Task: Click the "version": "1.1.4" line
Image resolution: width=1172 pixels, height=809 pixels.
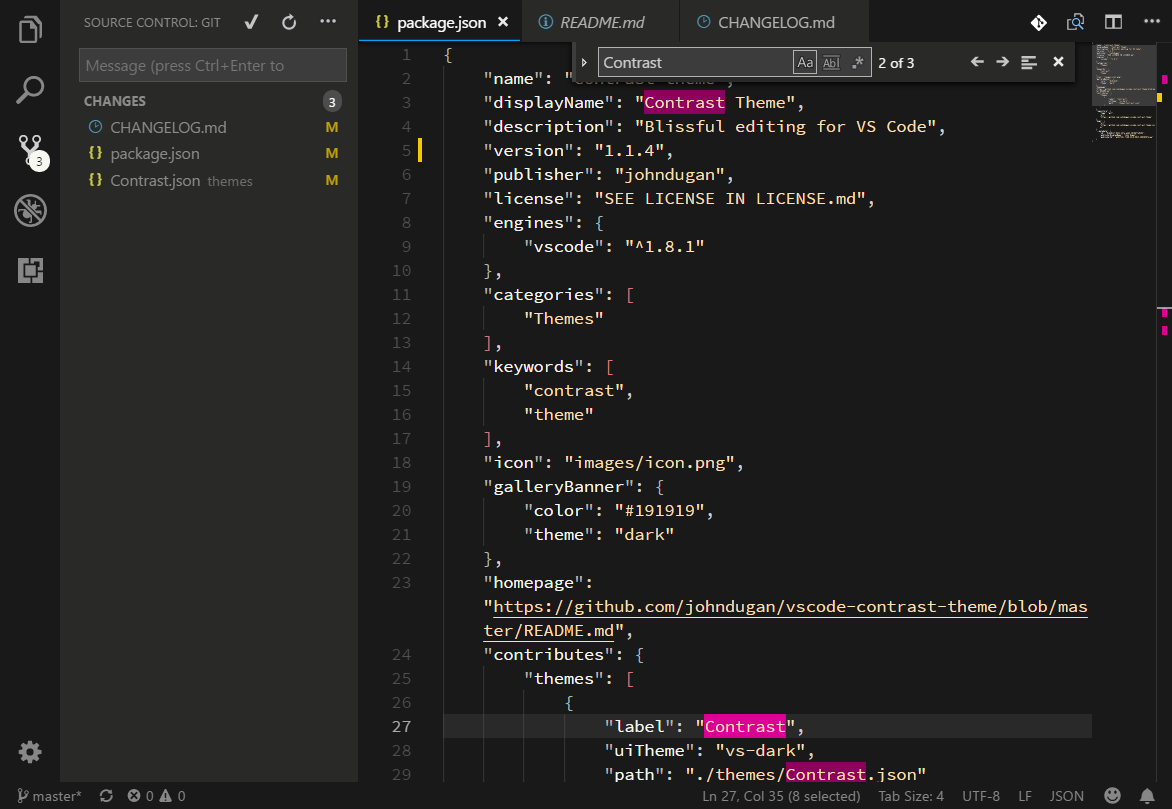Action: [x=578, y=150]
